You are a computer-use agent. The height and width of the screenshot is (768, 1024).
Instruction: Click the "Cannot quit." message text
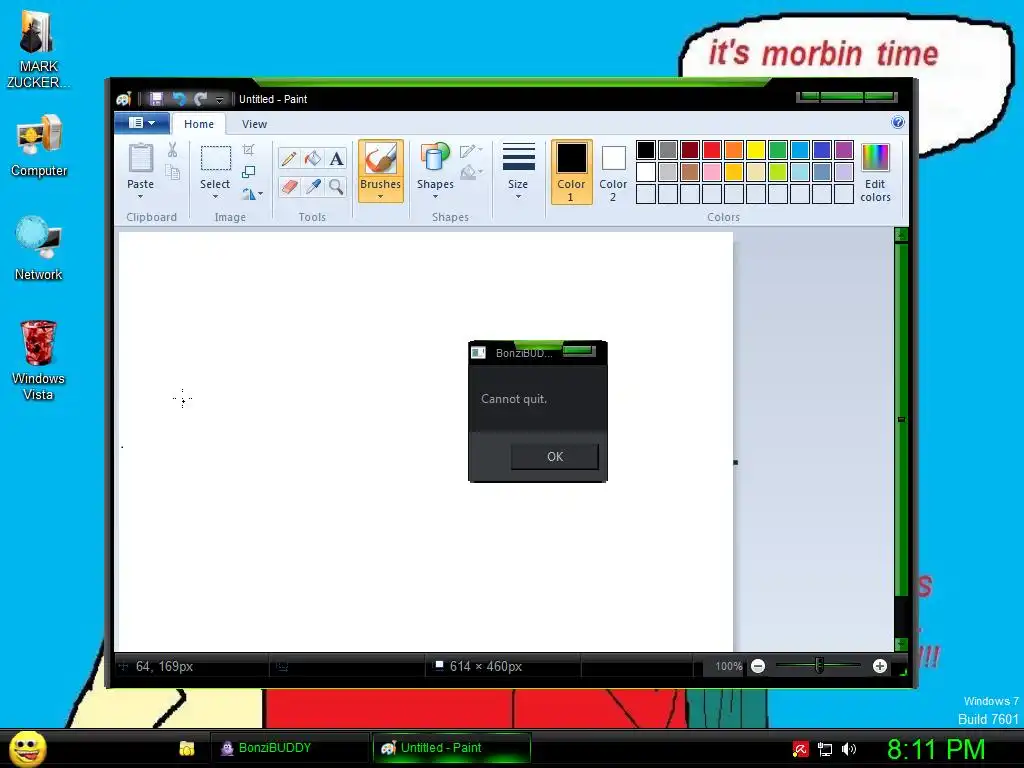click(x=514, y=398)
